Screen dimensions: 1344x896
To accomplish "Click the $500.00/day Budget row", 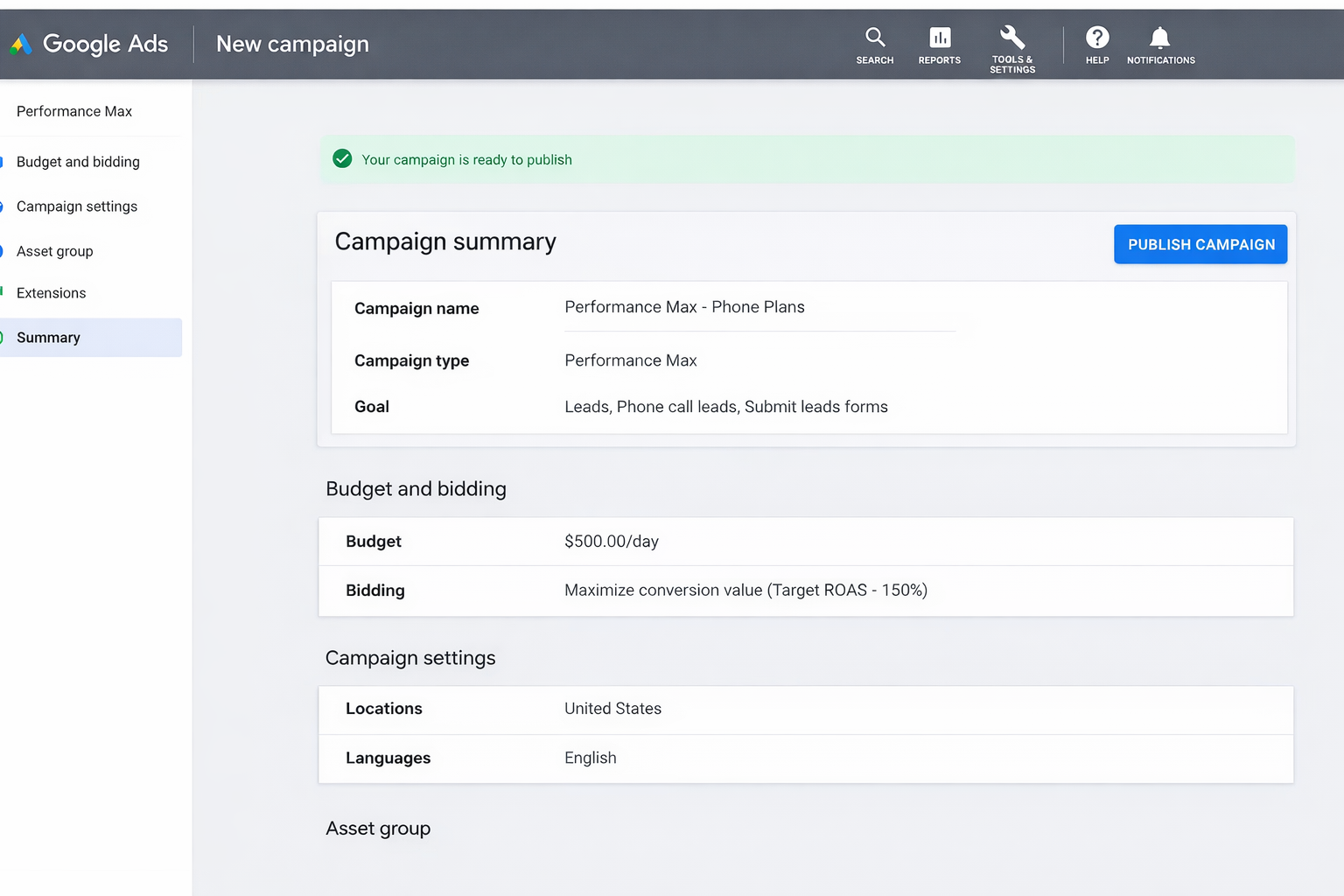I will 805,542.
